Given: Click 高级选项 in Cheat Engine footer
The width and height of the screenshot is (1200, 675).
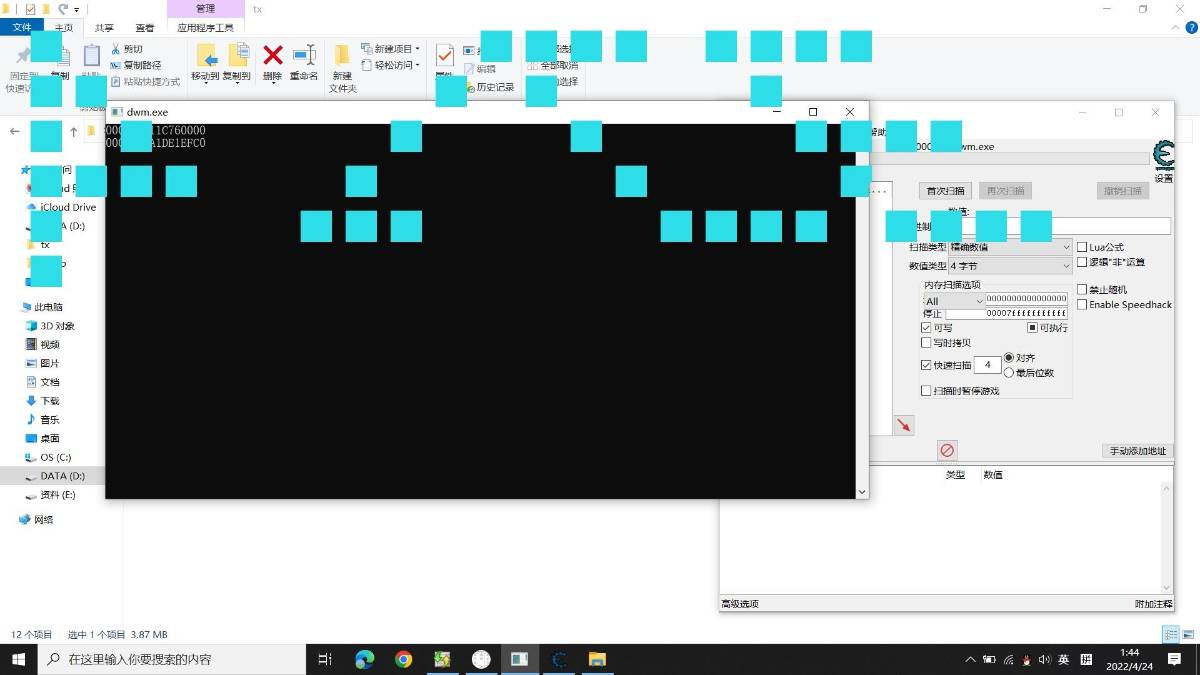Looking at the screenshot, I should tap(740, 604).
